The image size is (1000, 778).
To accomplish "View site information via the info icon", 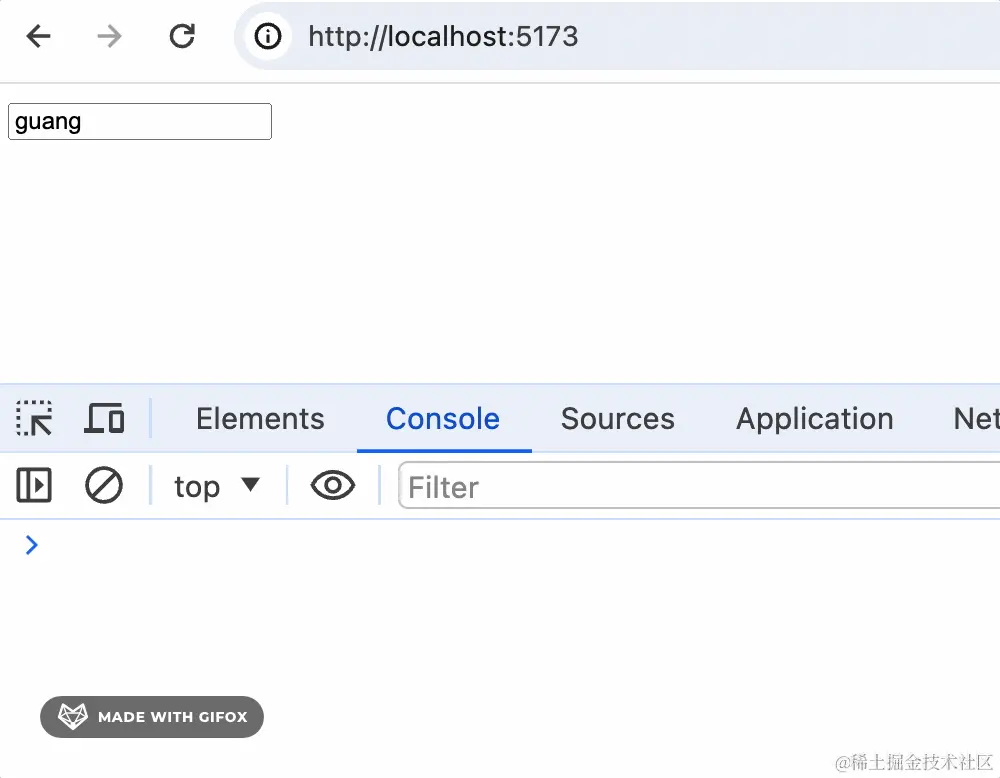I will [x=268, y=36].
